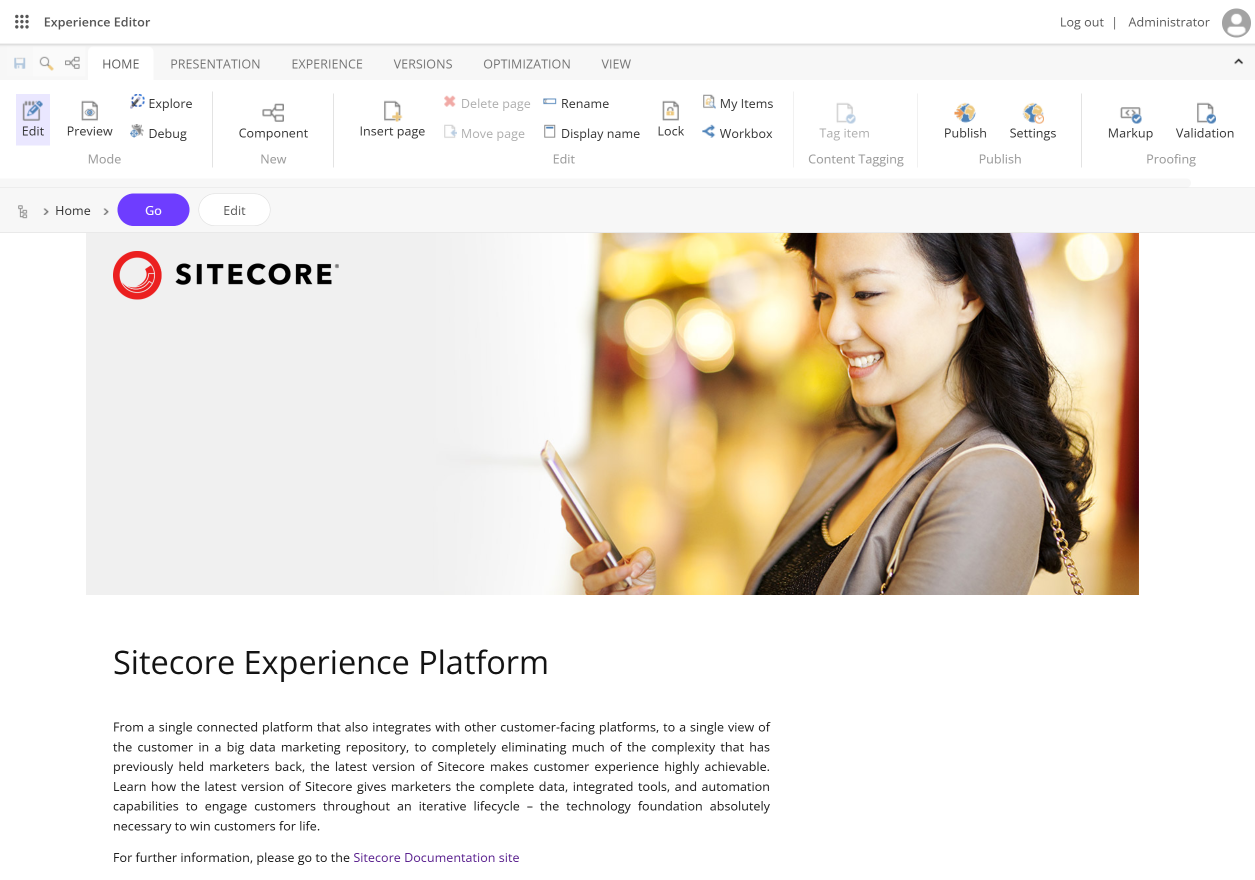1255x880 pixels.
Task: Change the Display name
Action: pyautogui.click(x=592, y=133)
